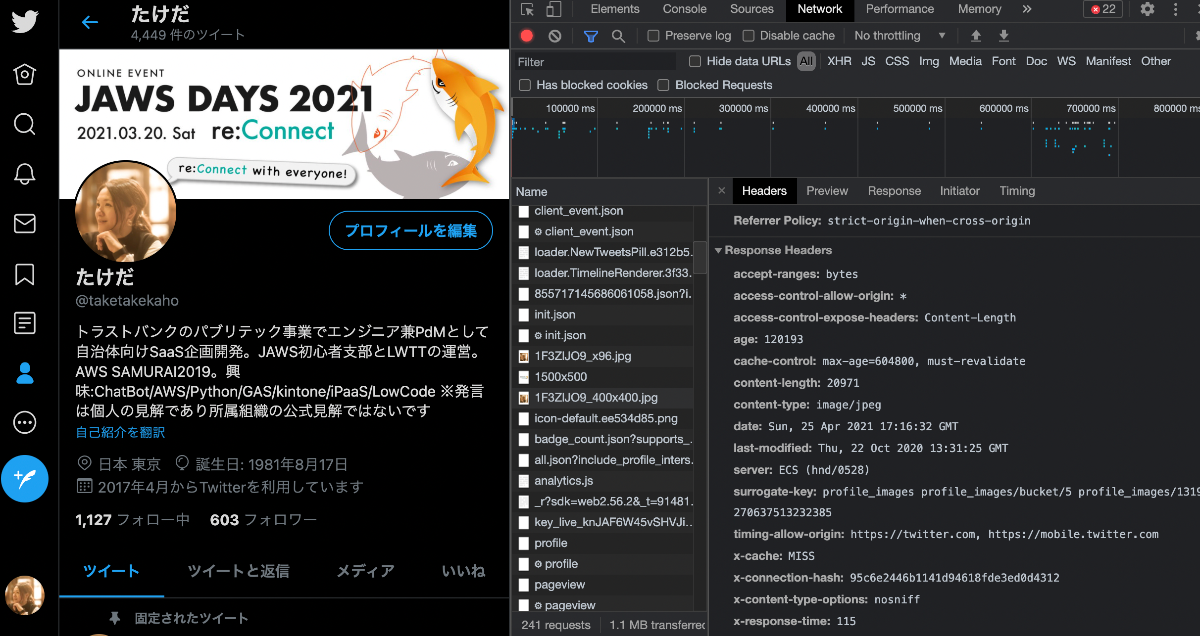Viewport: 1200px width, 636px height.
Task: Open the Explore search icon in sidebar
Action: pyautogui.click(x=25, y=124)
